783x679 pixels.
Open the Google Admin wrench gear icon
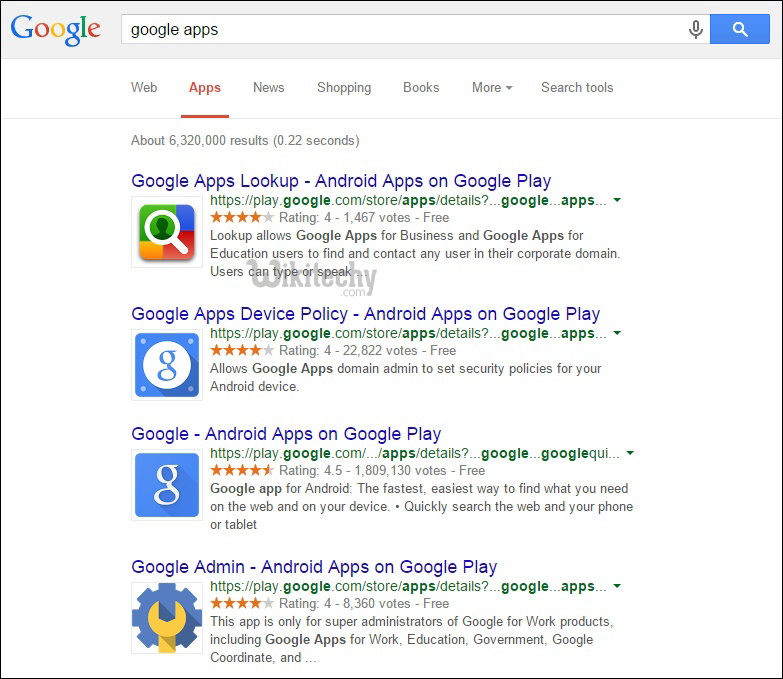tap(167, 618)
